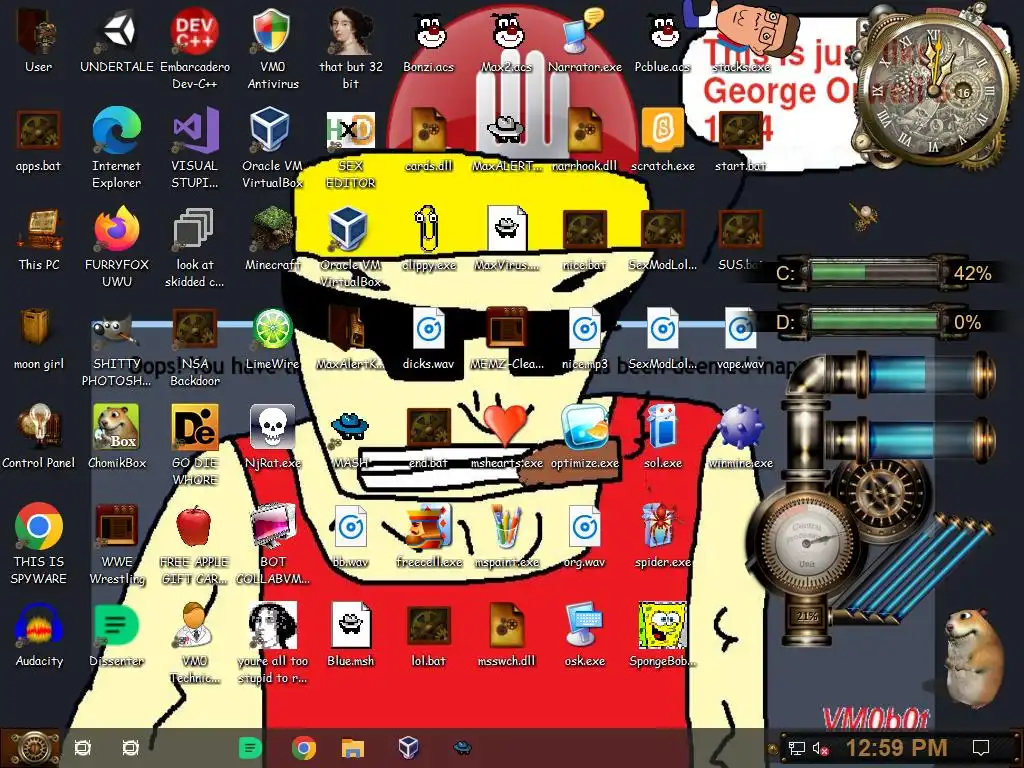Open This PC desktop icon
Viewport: 1024px width, 768px height.
39,230
